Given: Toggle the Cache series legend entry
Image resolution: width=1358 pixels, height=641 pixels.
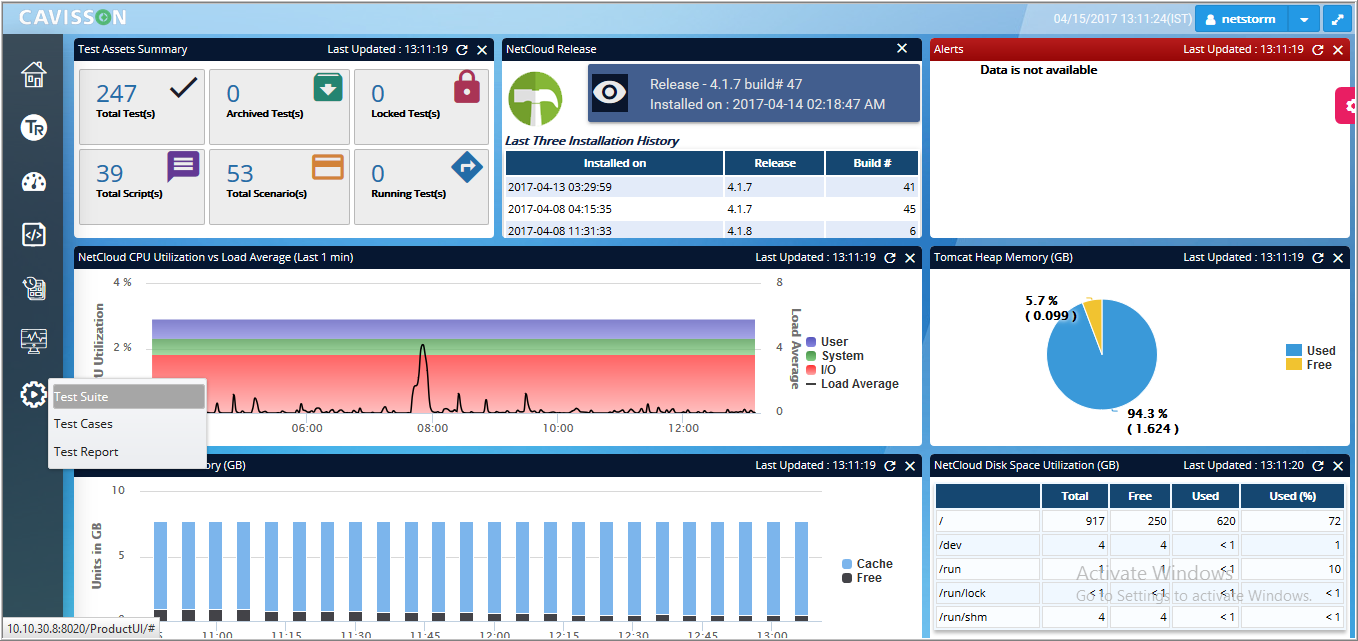Looking at the screenshot, I should (867, 564).
